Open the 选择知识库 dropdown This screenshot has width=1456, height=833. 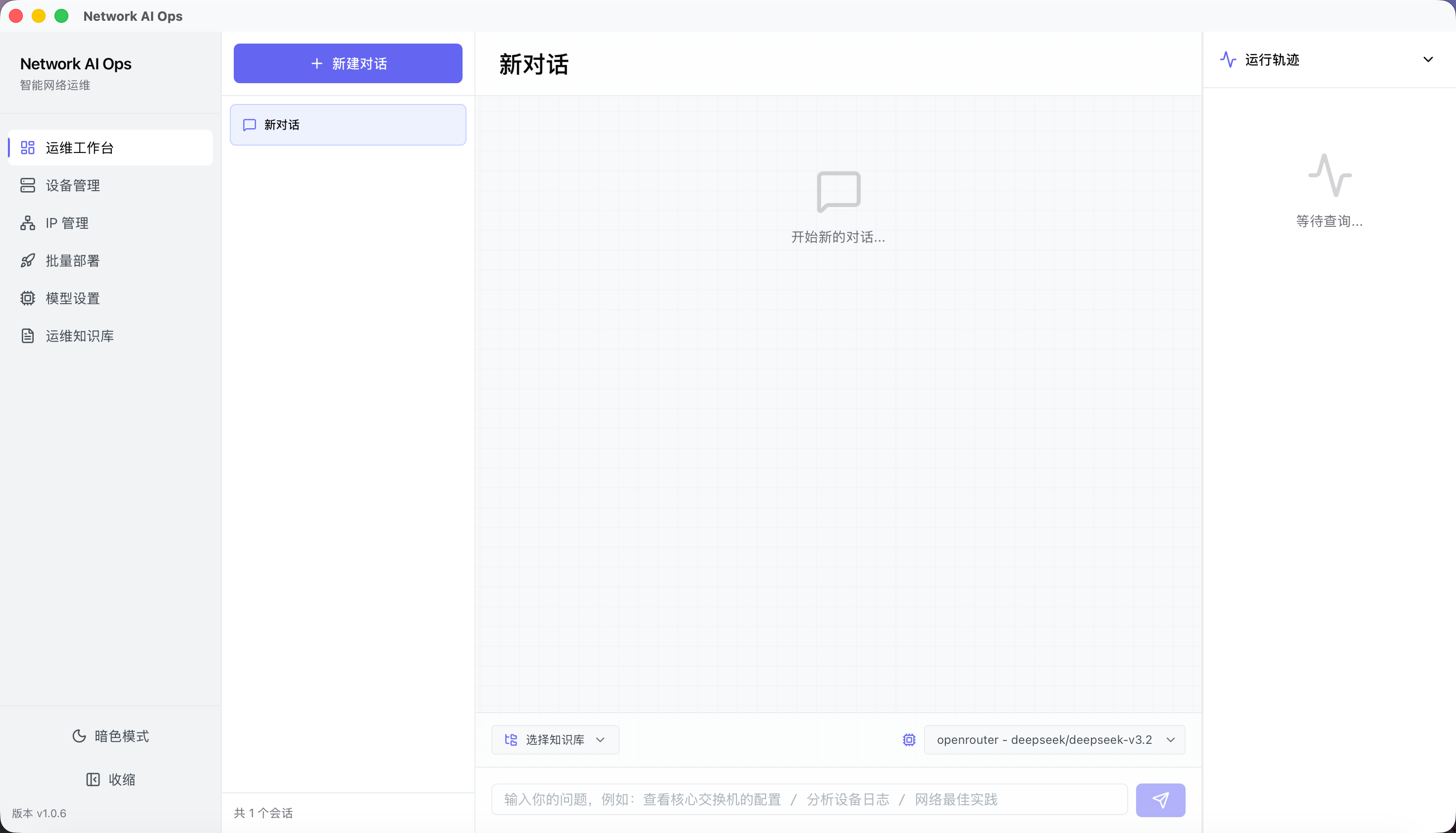point(554,740)
